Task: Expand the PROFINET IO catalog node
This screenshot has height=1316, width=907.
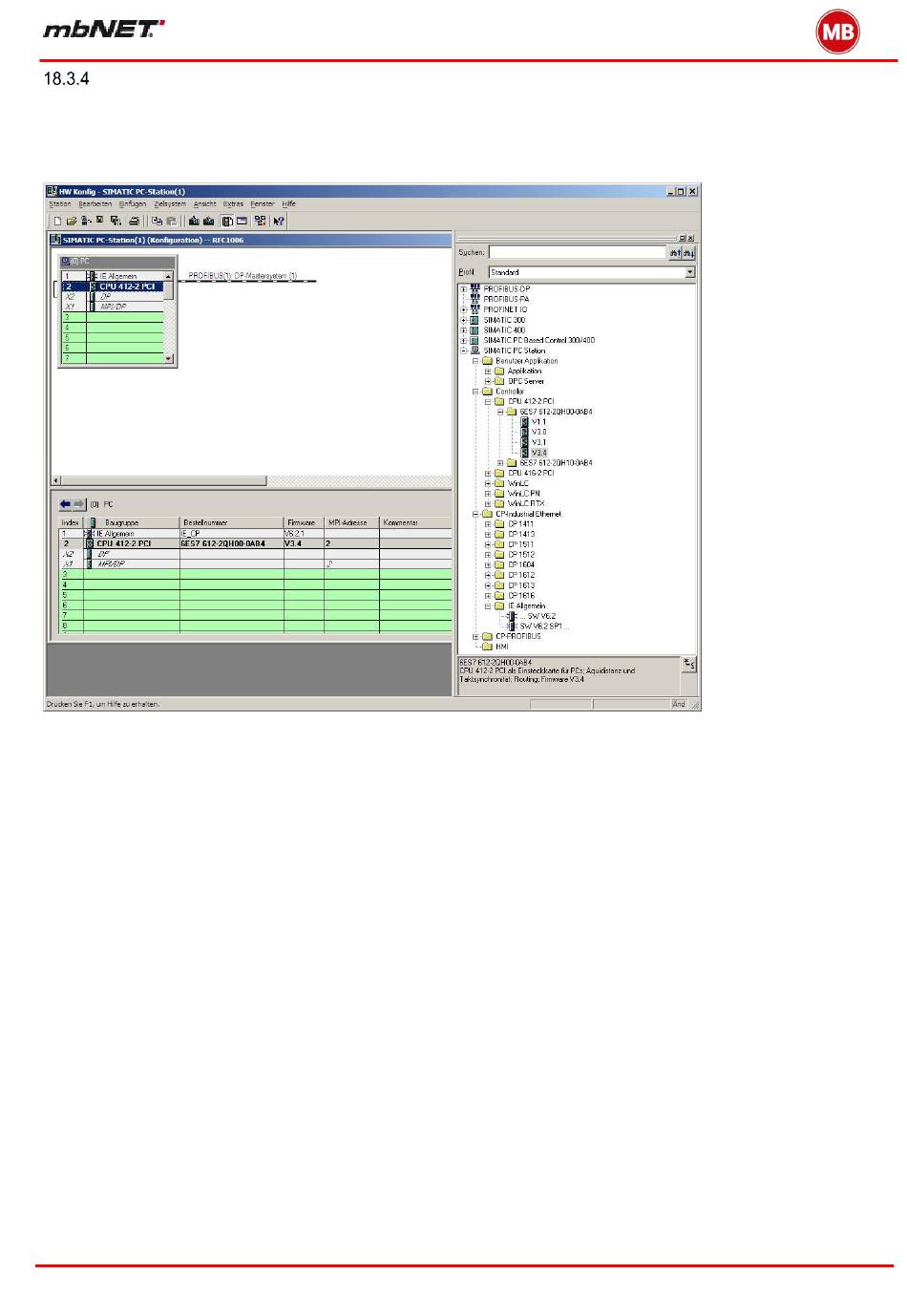Action: pyautogui.click(x=463, y=309)
